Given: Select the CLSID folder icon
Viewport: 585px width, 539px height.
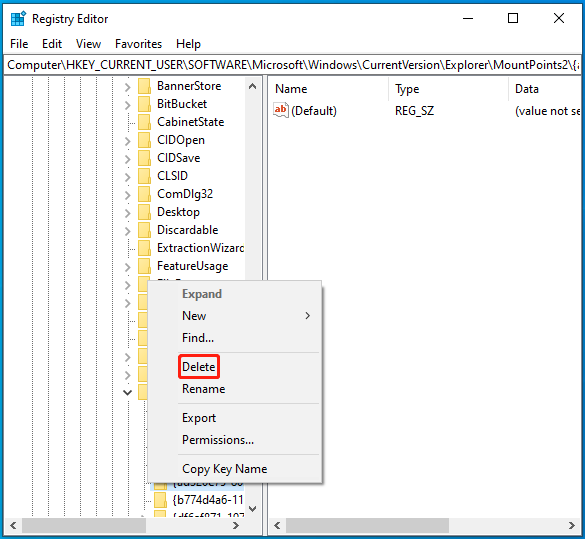Looking at the screenshot, I should tap(144, 176).
